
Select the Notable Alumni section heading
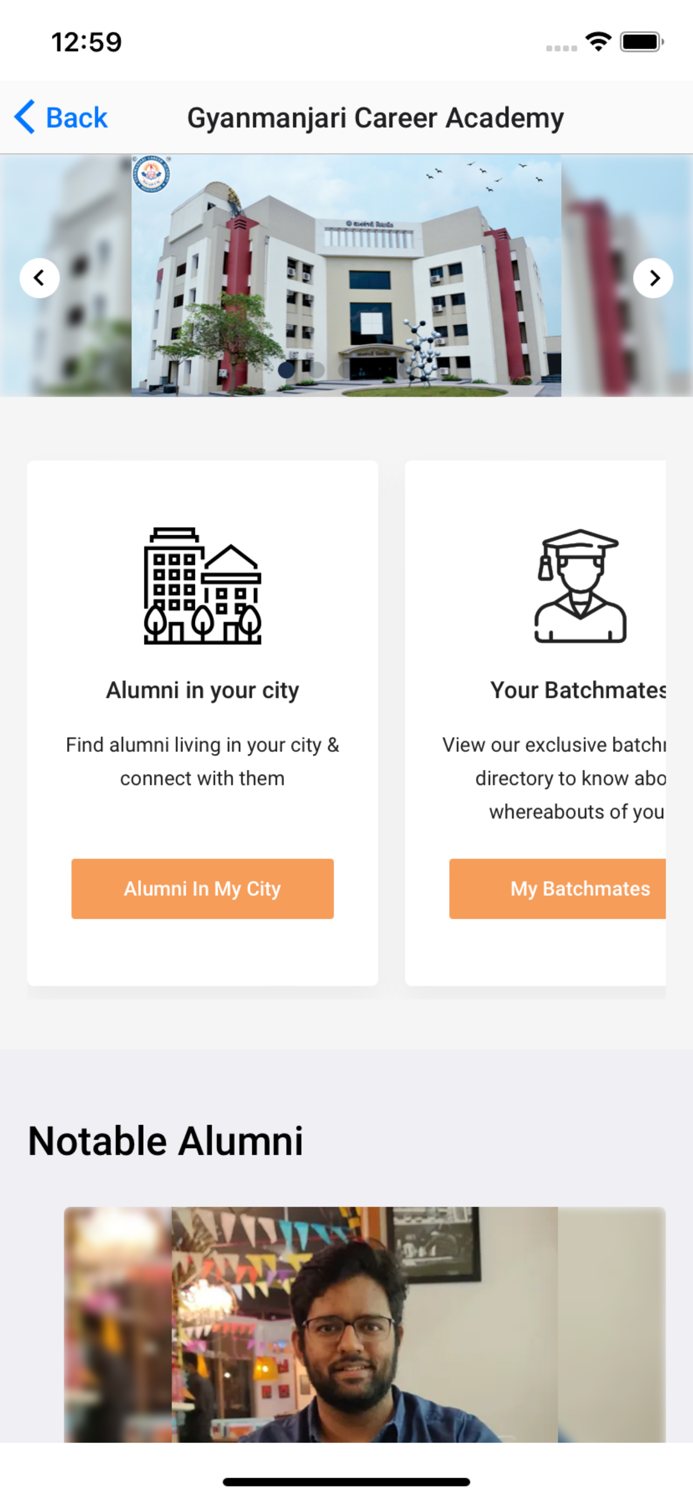click(x=165, y=1140)
